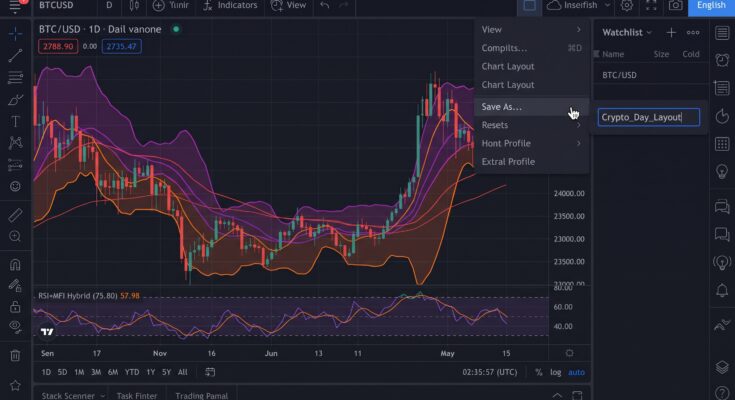Image resolution: width=735 pixels, height=400 pixels.
Task: Select the BTC/USD watchlist row
Action: pos(651,75)
